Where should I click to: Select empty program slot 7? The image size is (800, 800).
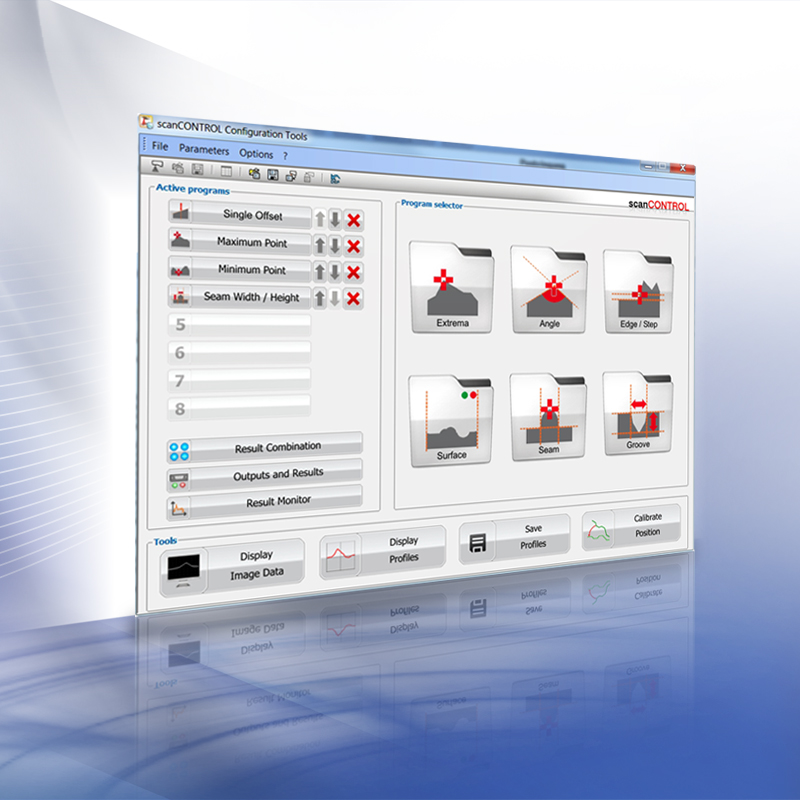[x=239, y=380]
